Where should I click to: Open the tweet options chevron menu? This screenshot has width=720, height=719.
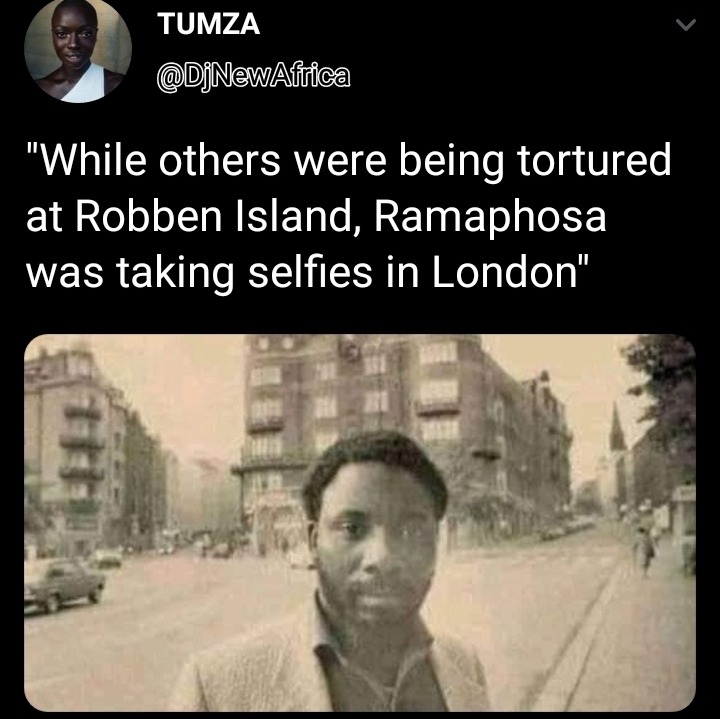click(x=686, y=25)
